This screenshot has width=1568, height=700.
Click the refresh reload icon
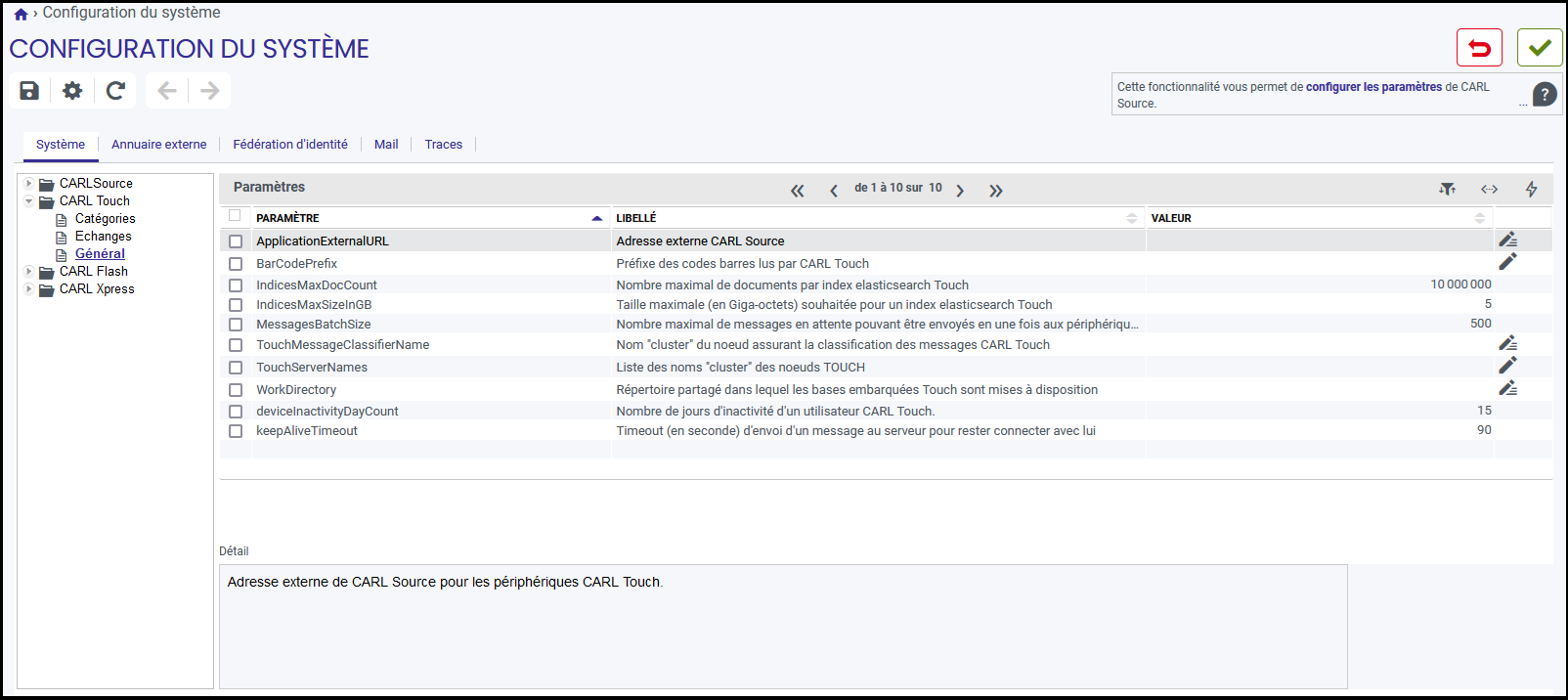click(115, 91)
